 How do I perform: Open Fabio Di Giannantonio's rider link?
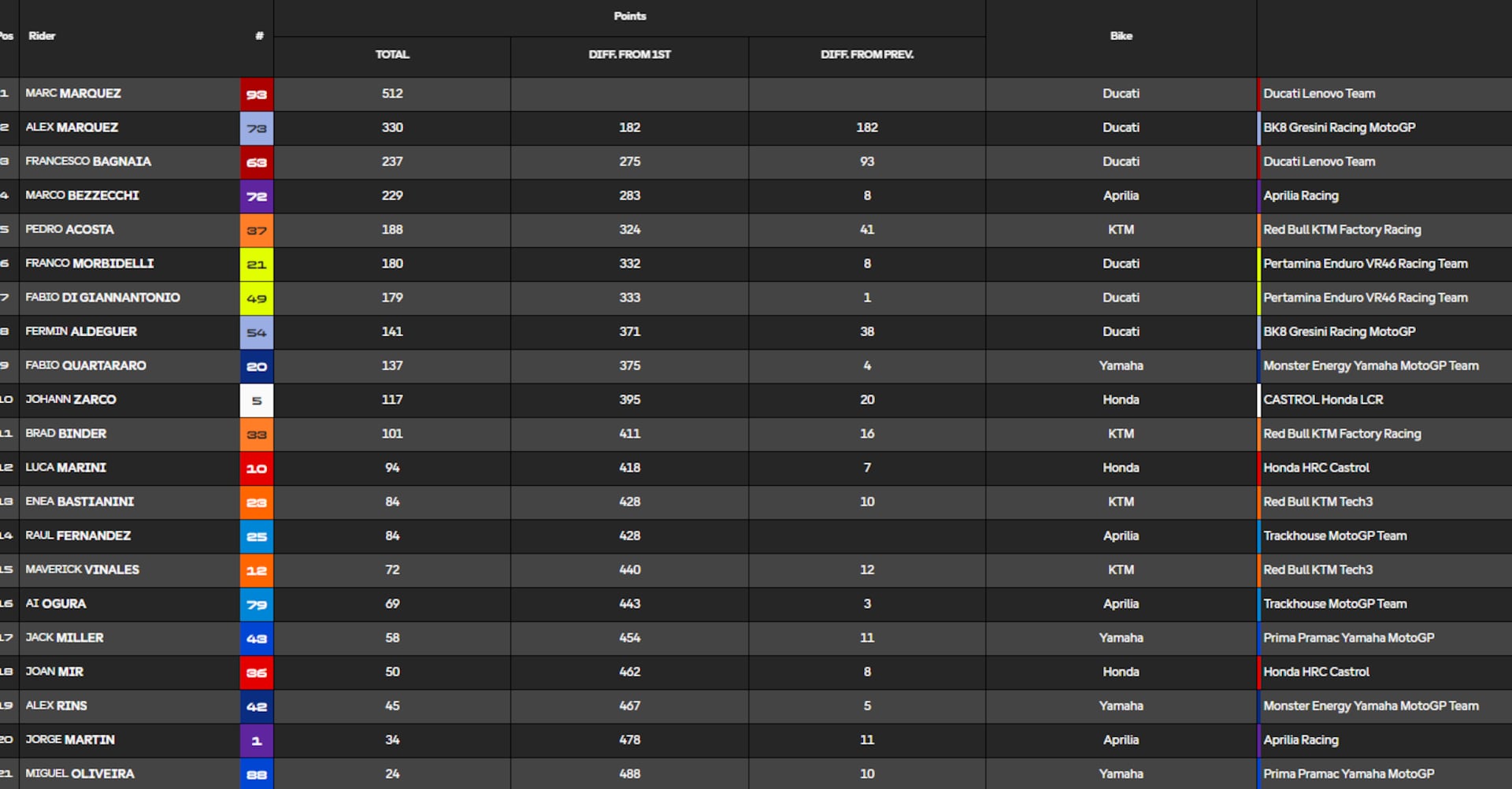[x=102, y=298]
